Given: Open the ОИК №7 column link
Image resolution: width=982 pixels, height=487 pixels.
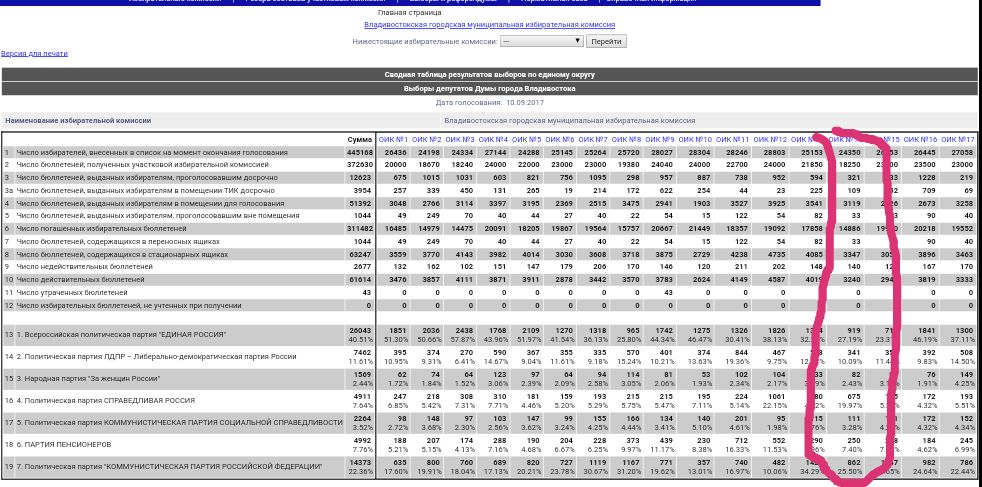Looking at the screenshot, I should click(x=592, y=140).
